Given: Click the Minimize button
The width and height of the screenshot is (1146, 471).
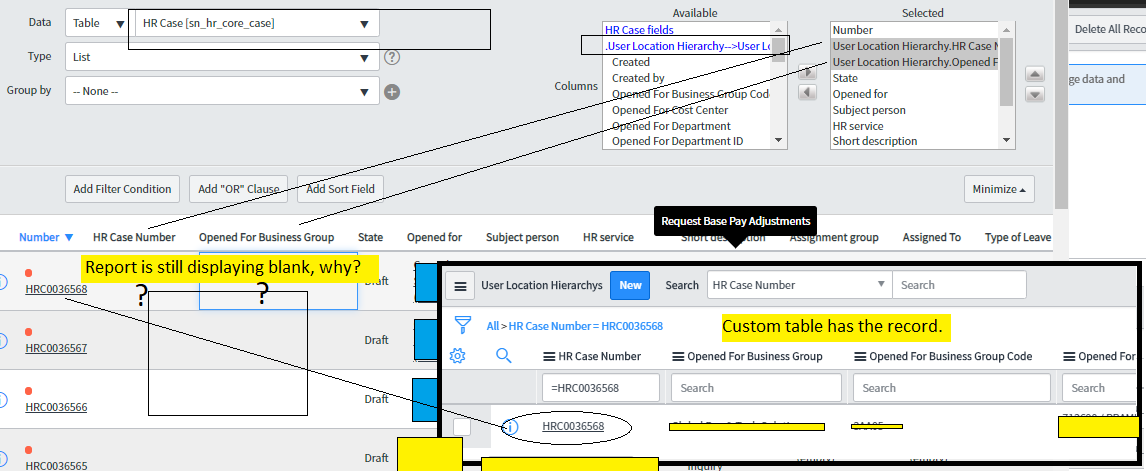Looking at the screenshot, I should point(999,189).
